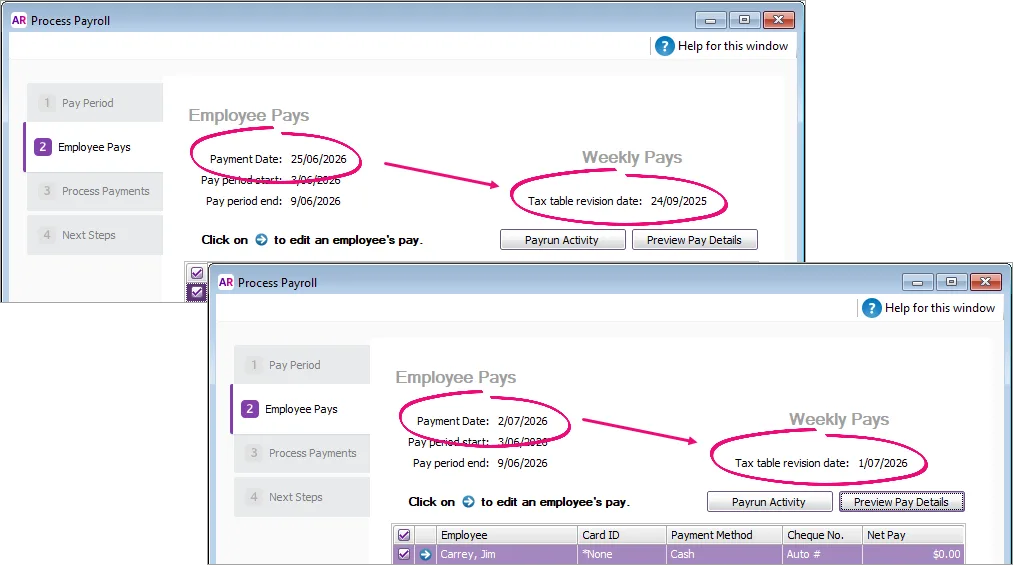Close the back Process Payroll window
The height and width of the screenshot is (565, 1013).
[x=778, y=20]
